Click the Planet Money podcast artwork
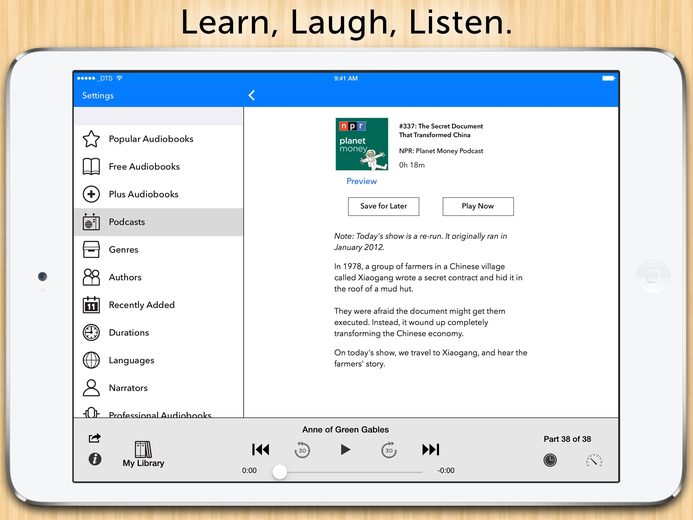The image size is (693, 520). point(362,144)
